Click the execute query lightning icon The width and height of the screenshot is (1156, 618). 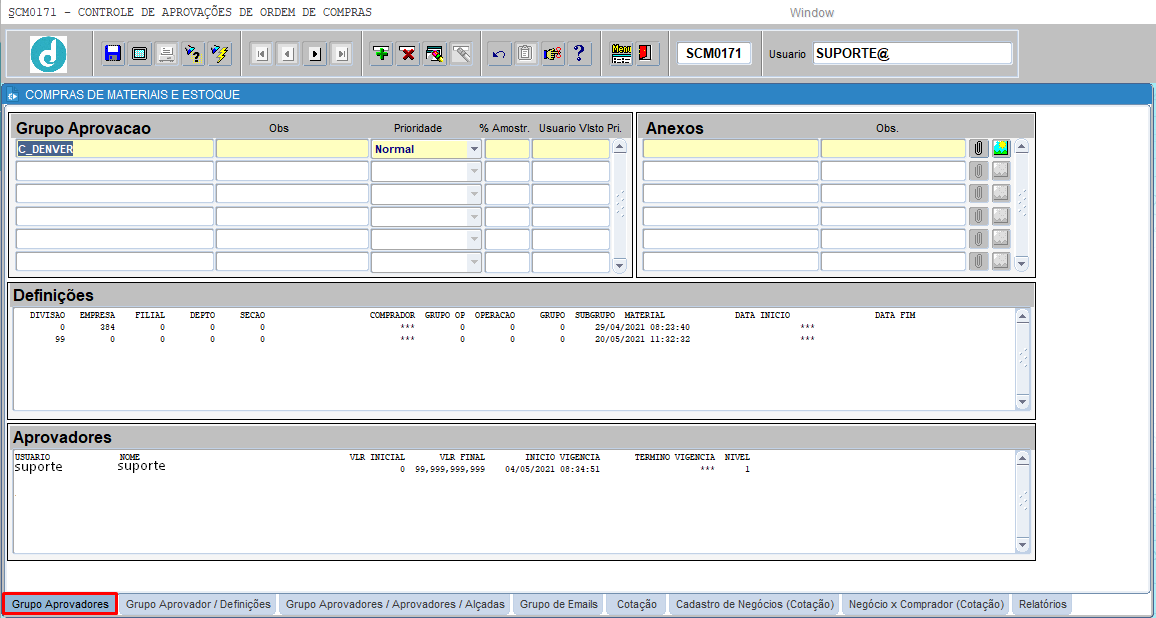pyautogui.click(x=220, y=54)
